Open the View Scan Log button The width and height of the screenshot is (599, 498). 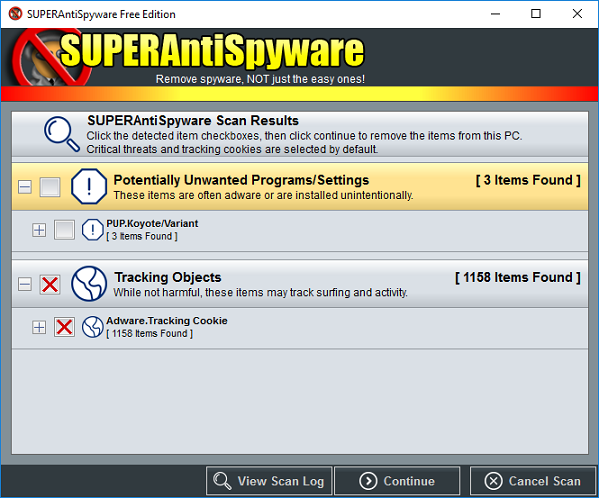point(269,481)
